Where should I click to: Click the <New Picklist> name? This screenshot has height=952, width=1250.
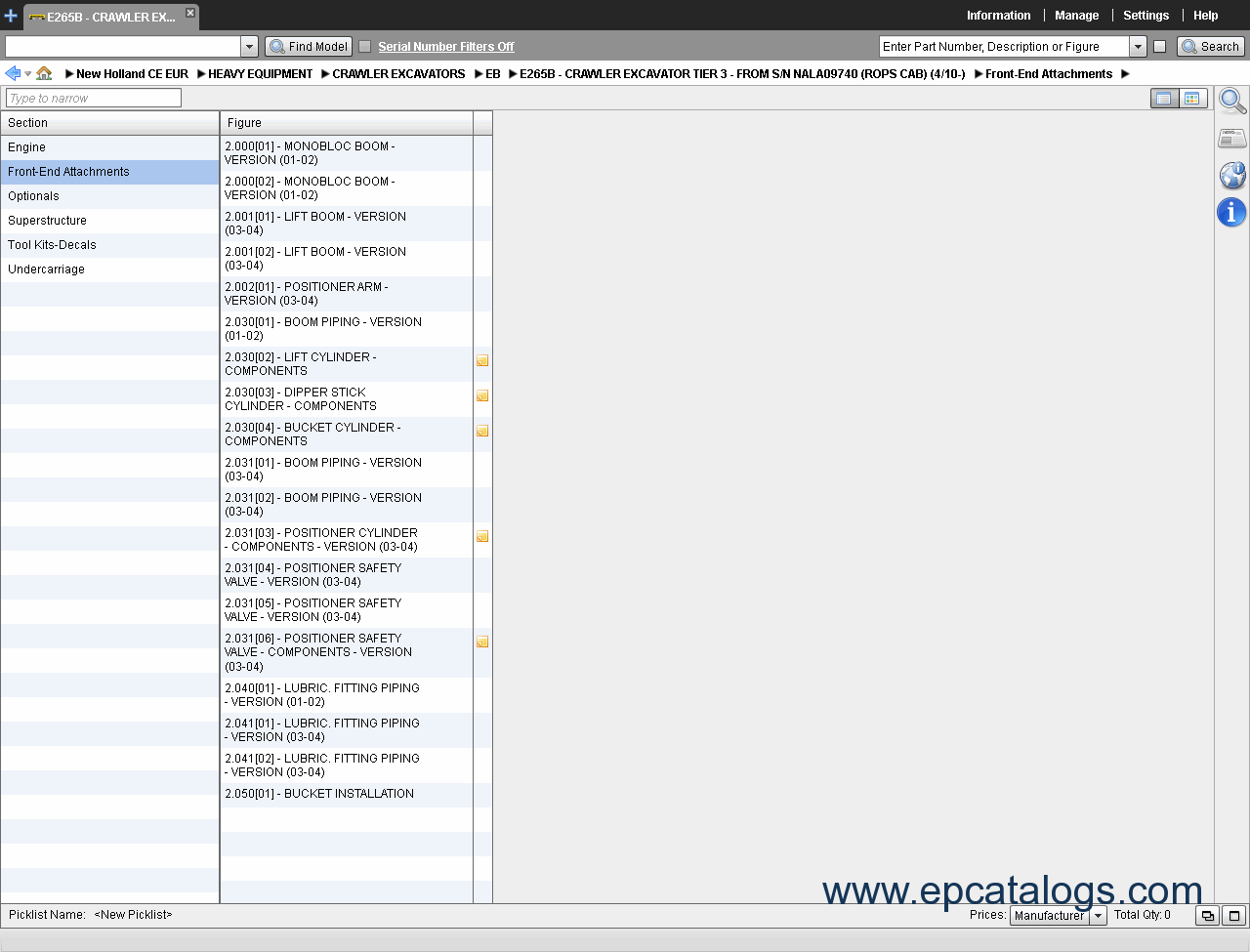(x=133, y=915)
